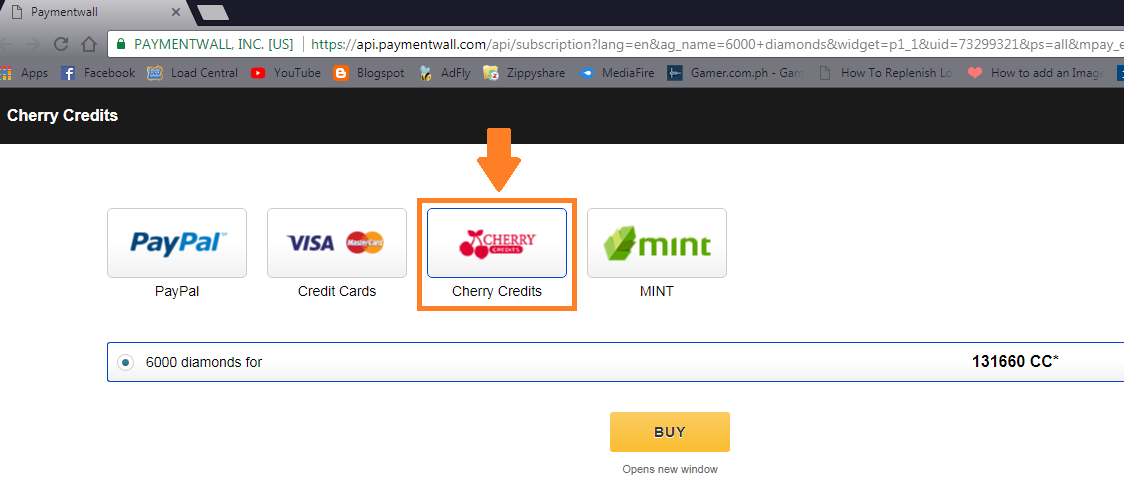
Task: Open the Load Central bookmark
Action: click(192, 72)
